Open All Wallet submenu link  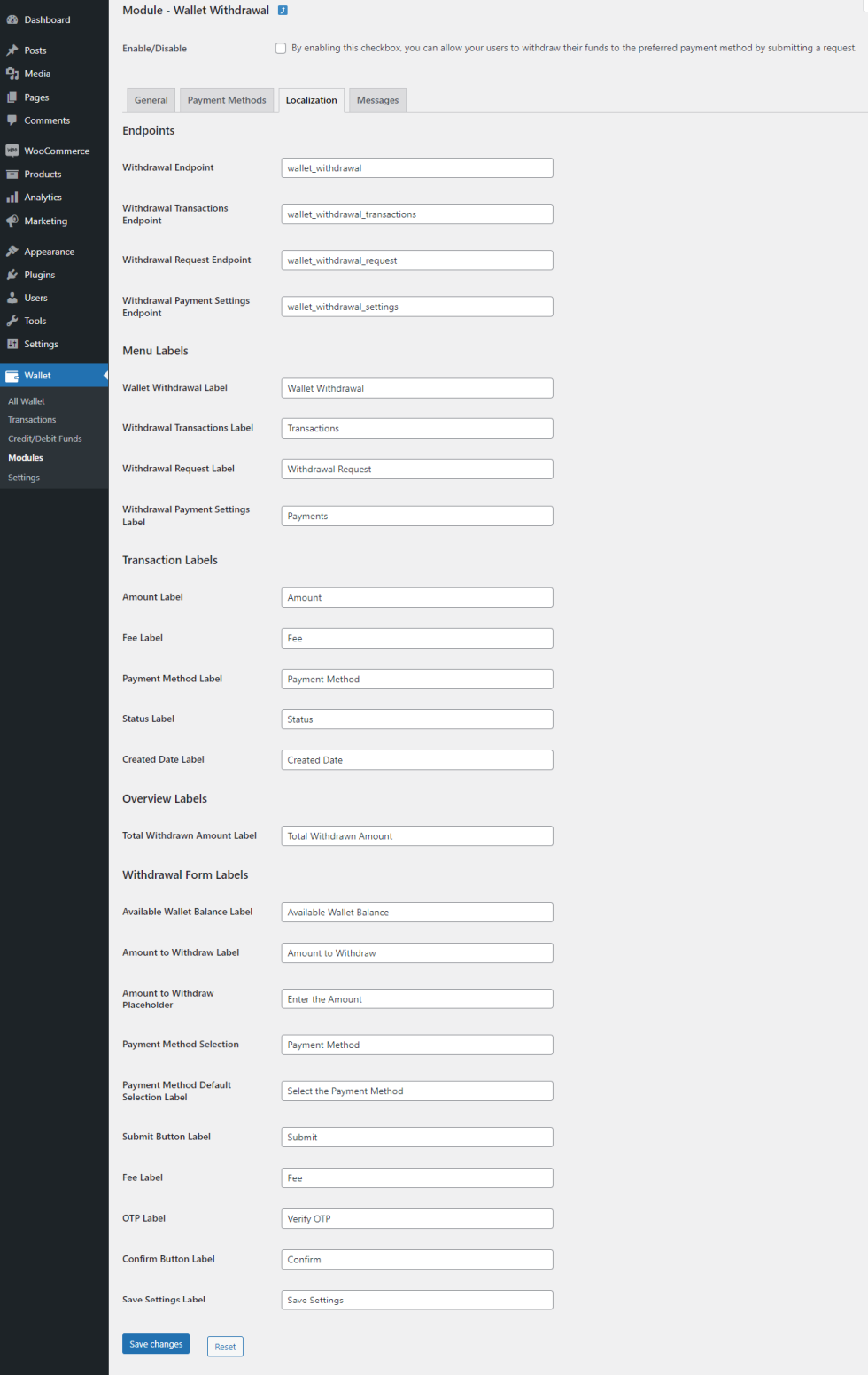(27, 401)
